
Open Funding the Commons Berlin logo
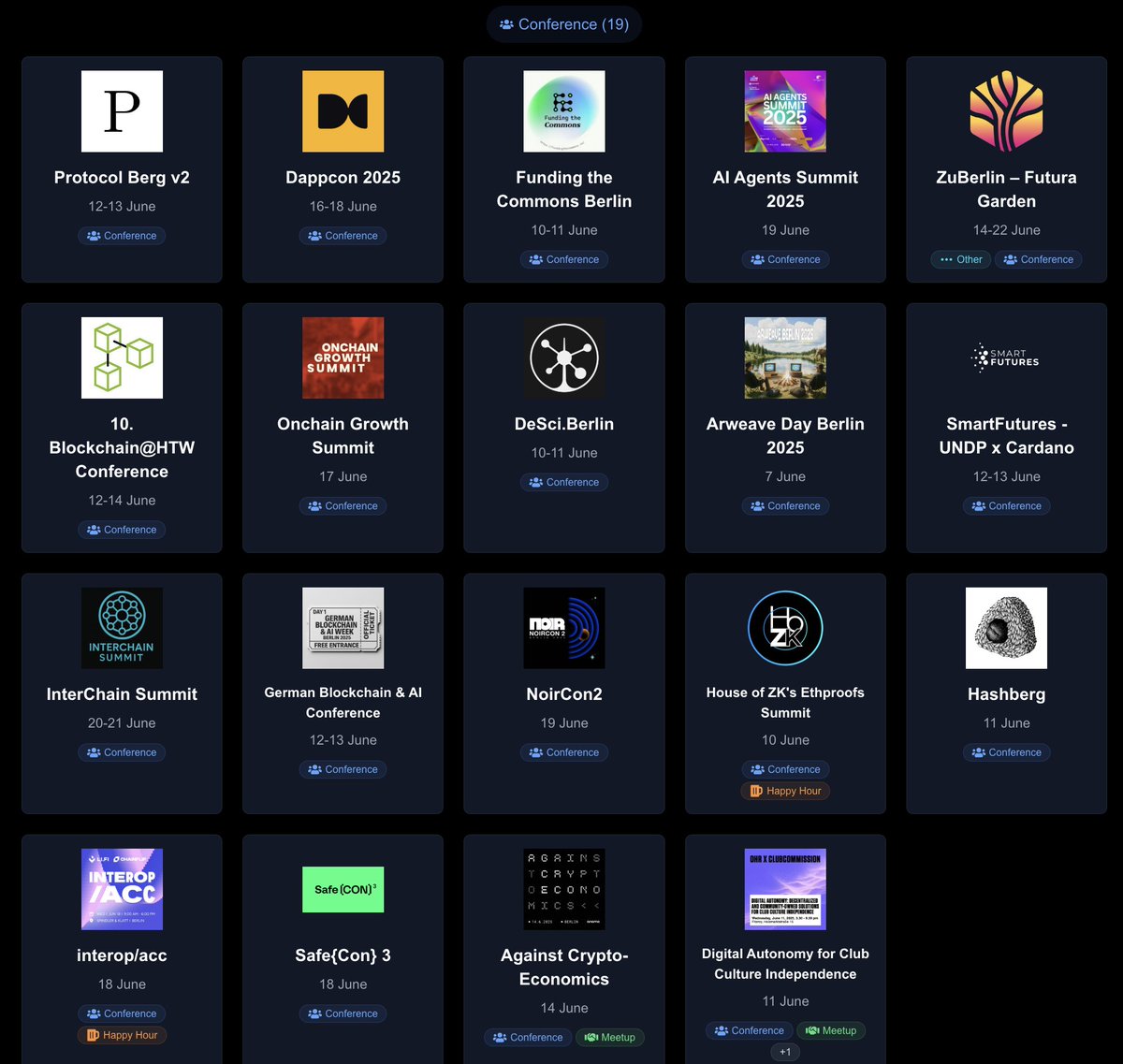(564, 111)
